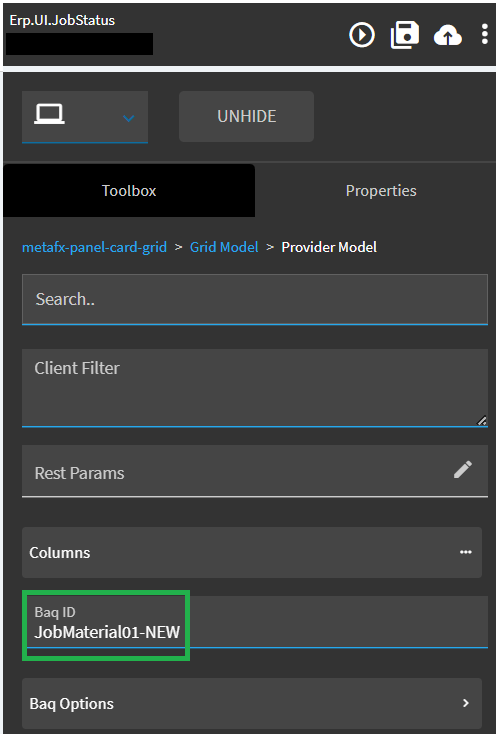Open Columns ellipsis options
498x734 pixels.
pyautogui.click(x=465, y=552)
